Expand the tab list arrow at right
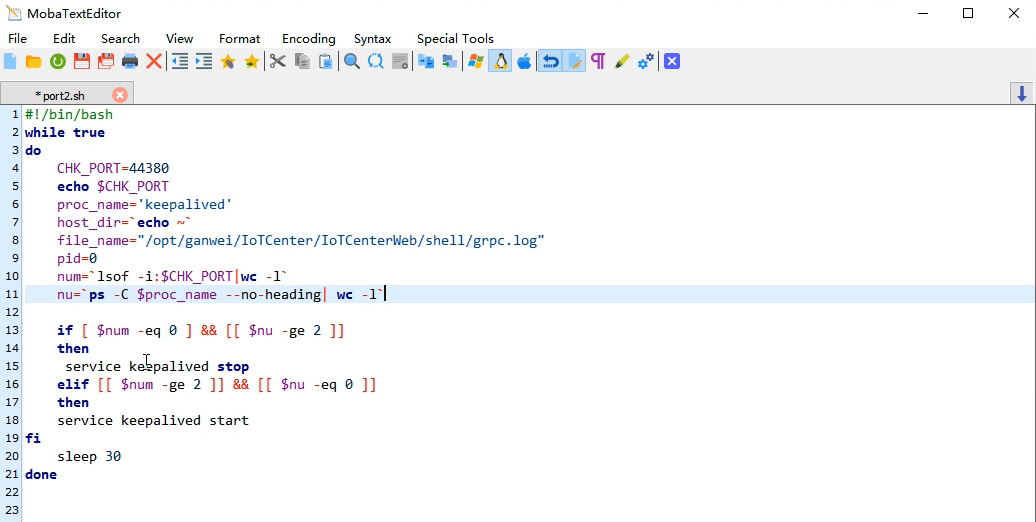Image resolution: width=1036 pixels, height=522 pixels. coord(1022,94)
